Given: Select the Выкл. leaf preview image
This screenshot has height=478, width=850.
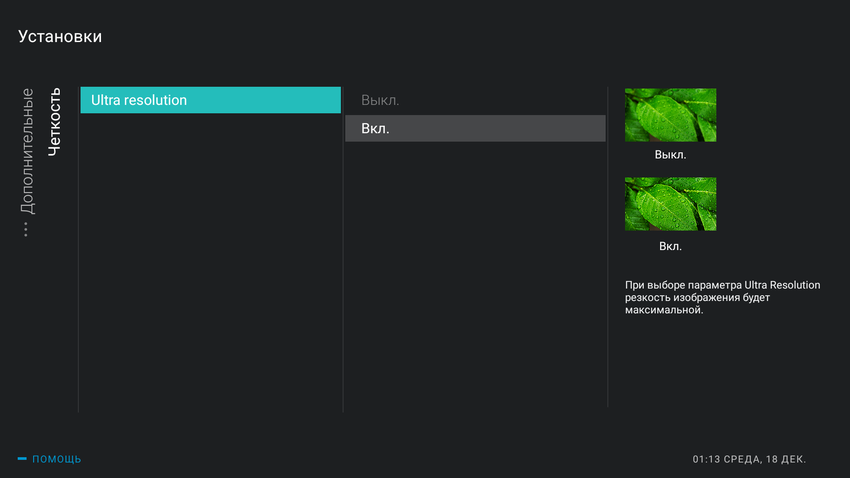Looking at the screenshot, I should point(670,114).
